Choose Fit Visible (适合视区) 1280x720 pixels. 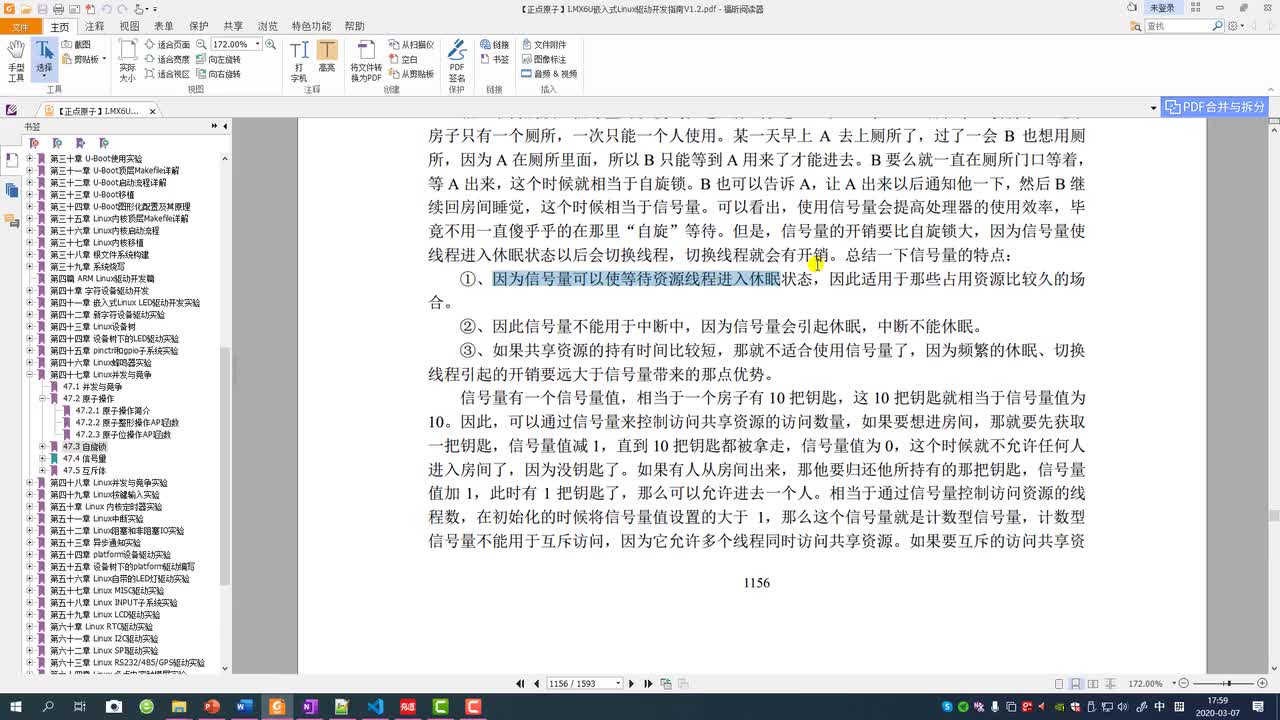click(167, 73)
